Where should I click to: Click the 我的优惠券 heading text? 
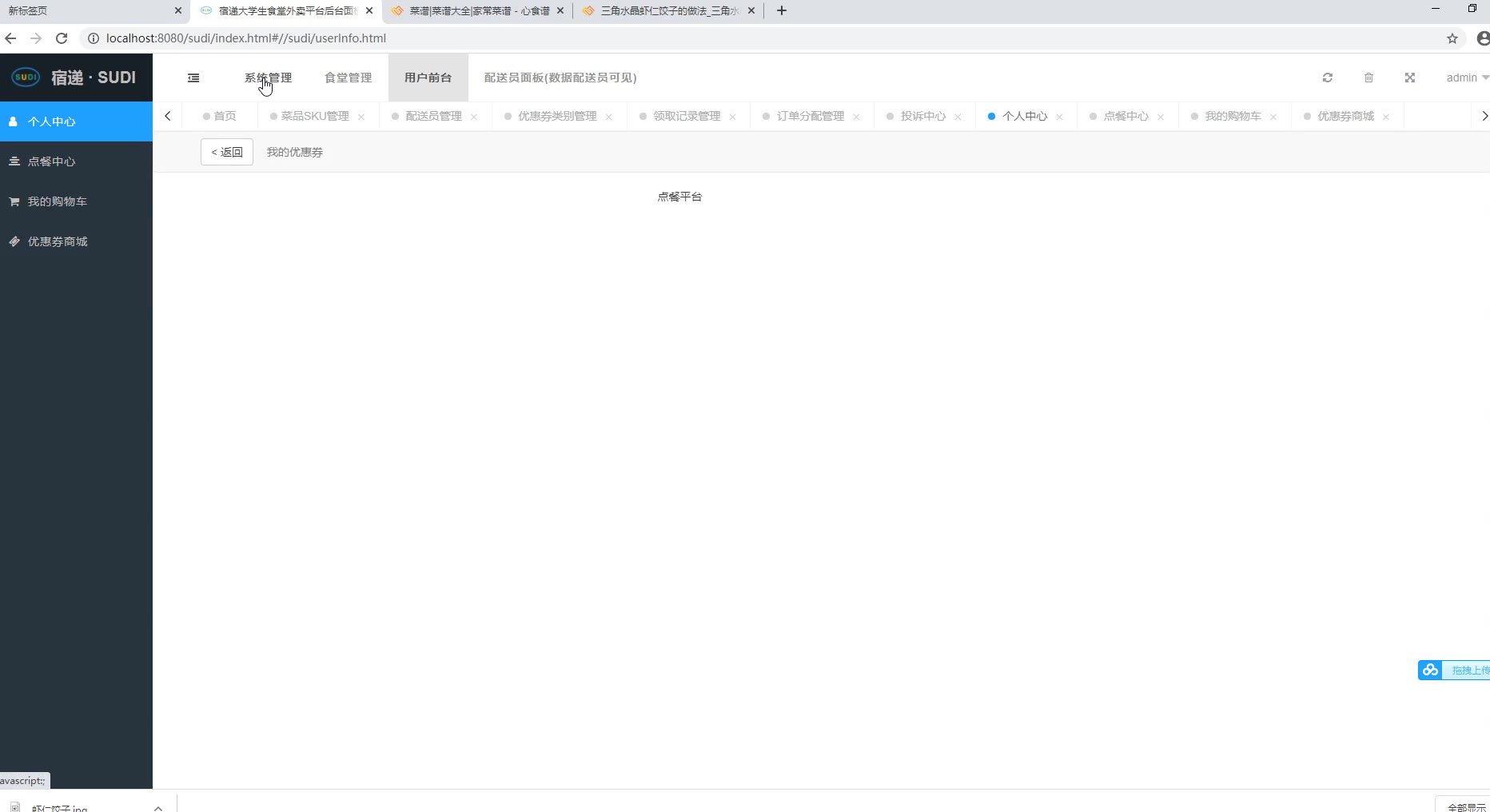[295, 152]
